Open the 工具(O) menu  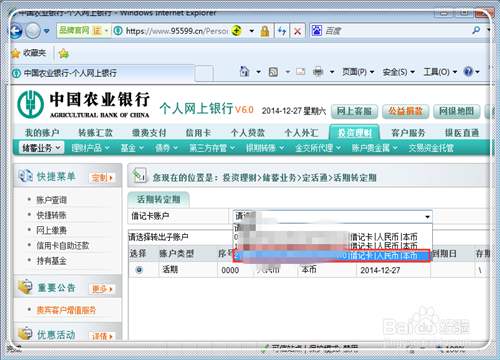[440, 72]
